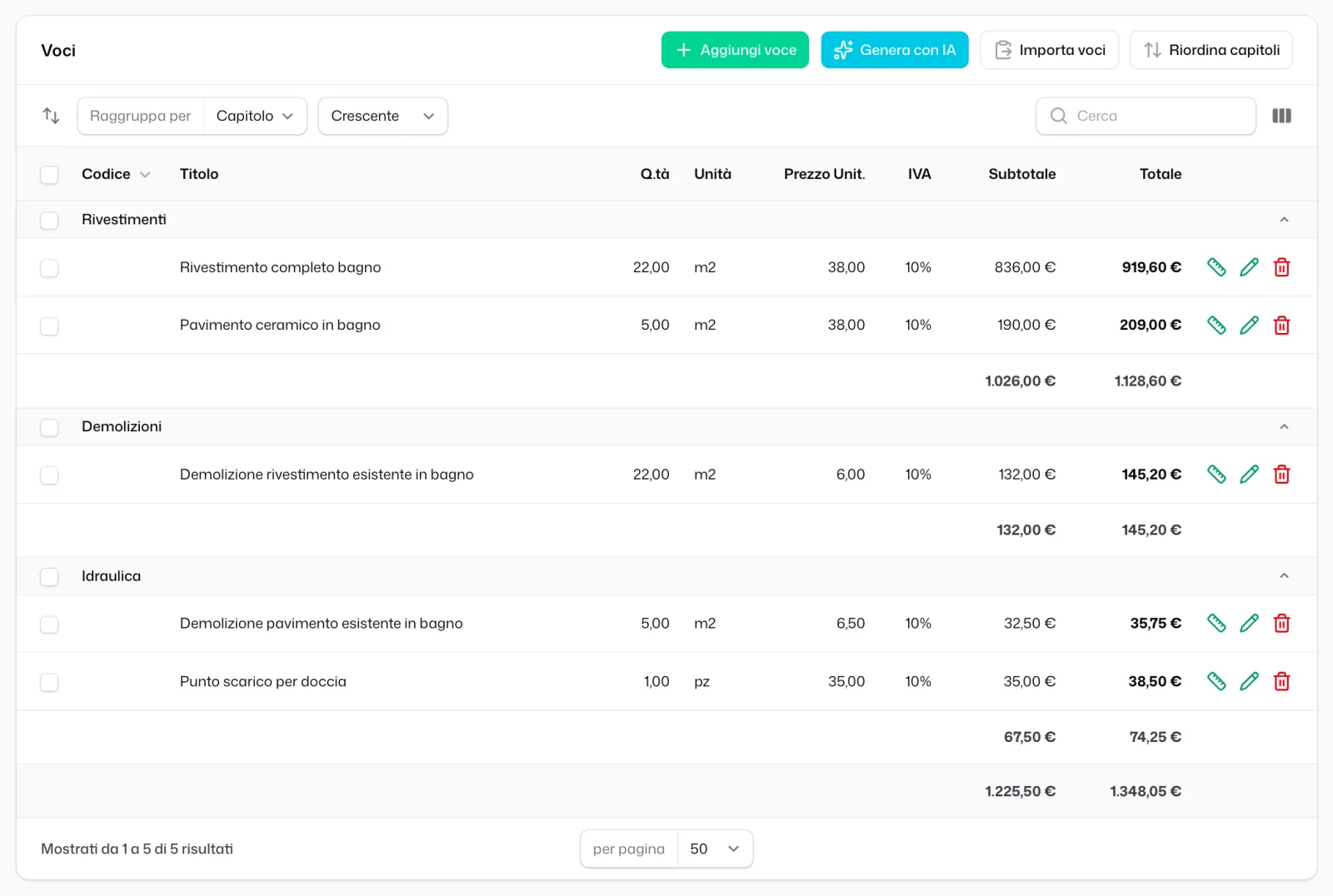Image resolution: width=1333 pixels, height=896 pixels.
Task: Edit Demolizione pavimento esistente in bagno
Action: point(1249,623)
